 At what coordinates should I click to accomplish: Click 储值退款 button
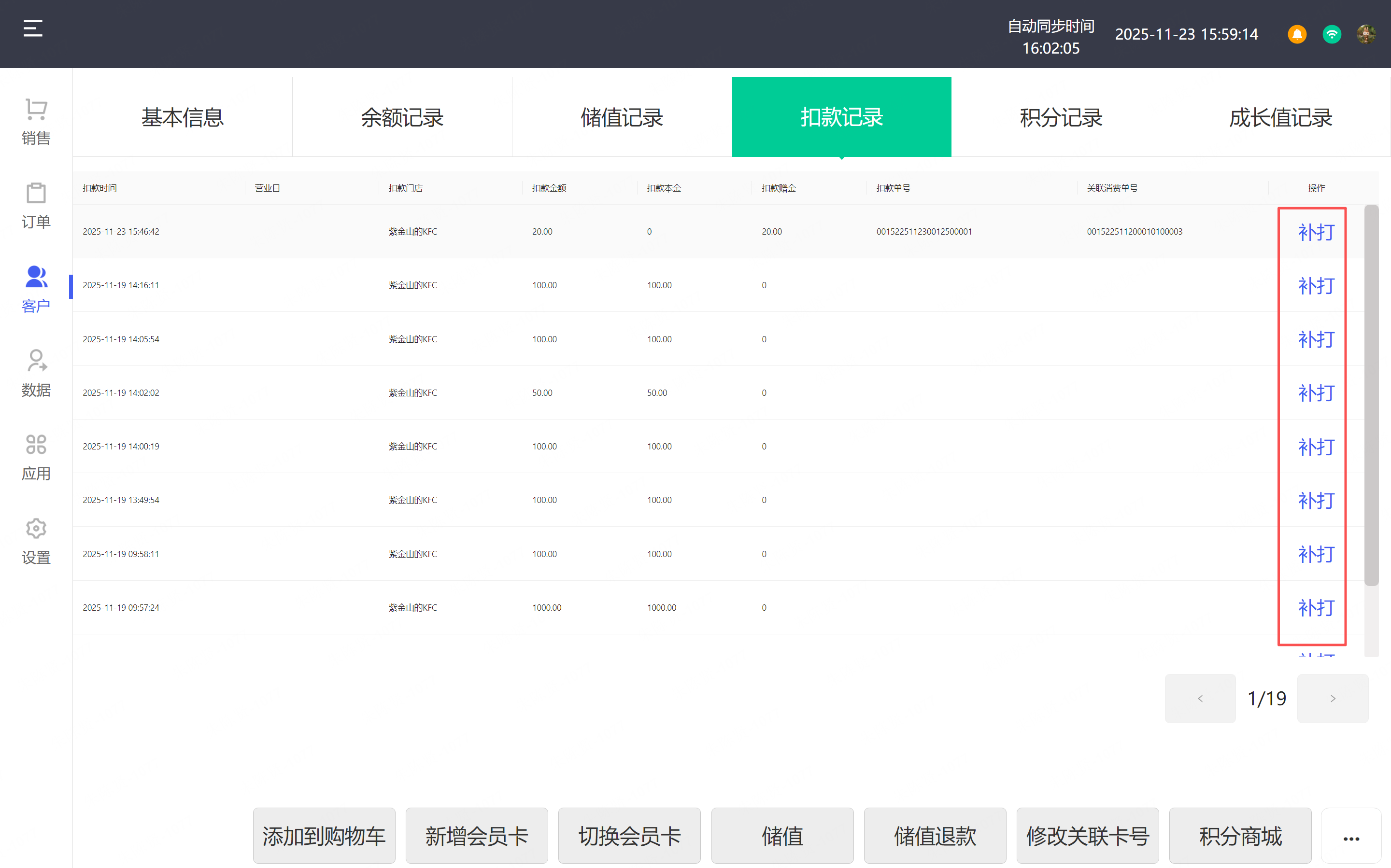[x=935, y=837]
